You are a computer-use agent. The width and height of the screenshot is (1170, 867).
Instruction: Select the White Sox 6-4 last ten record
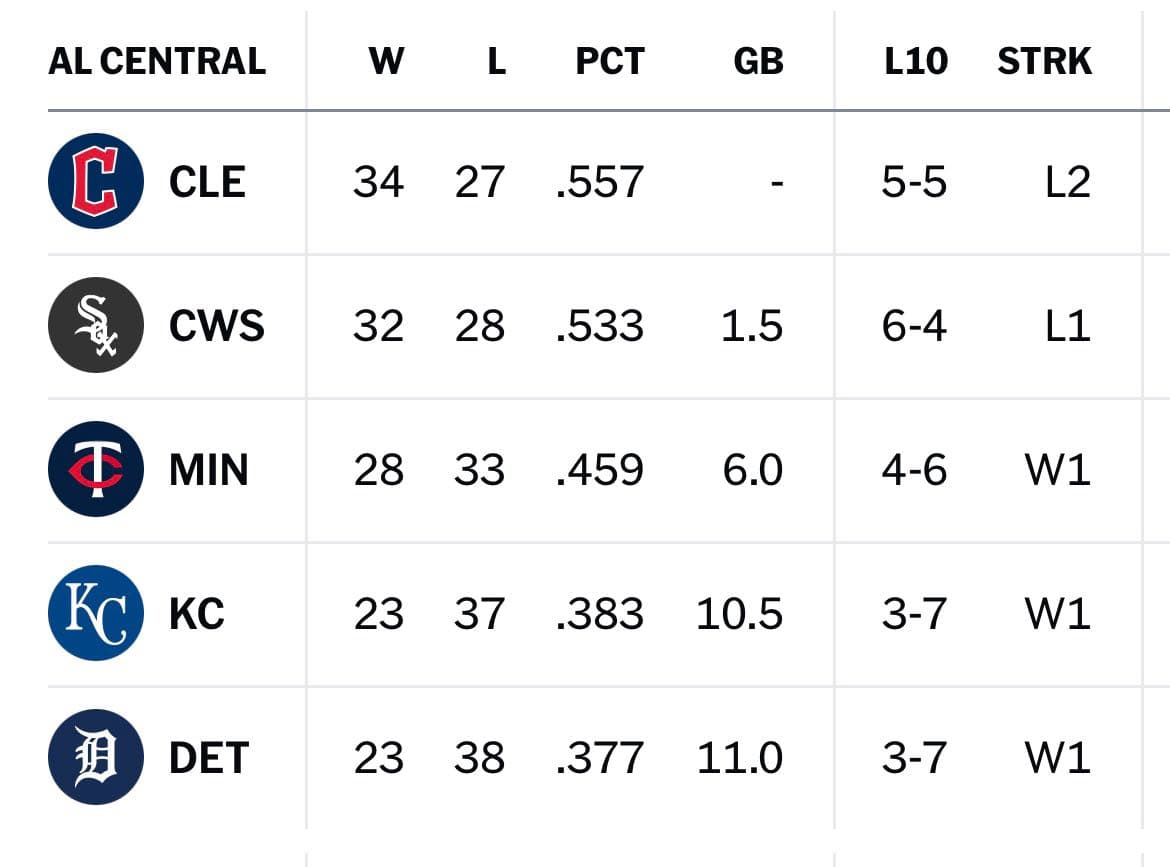click(x=914, y=326)
